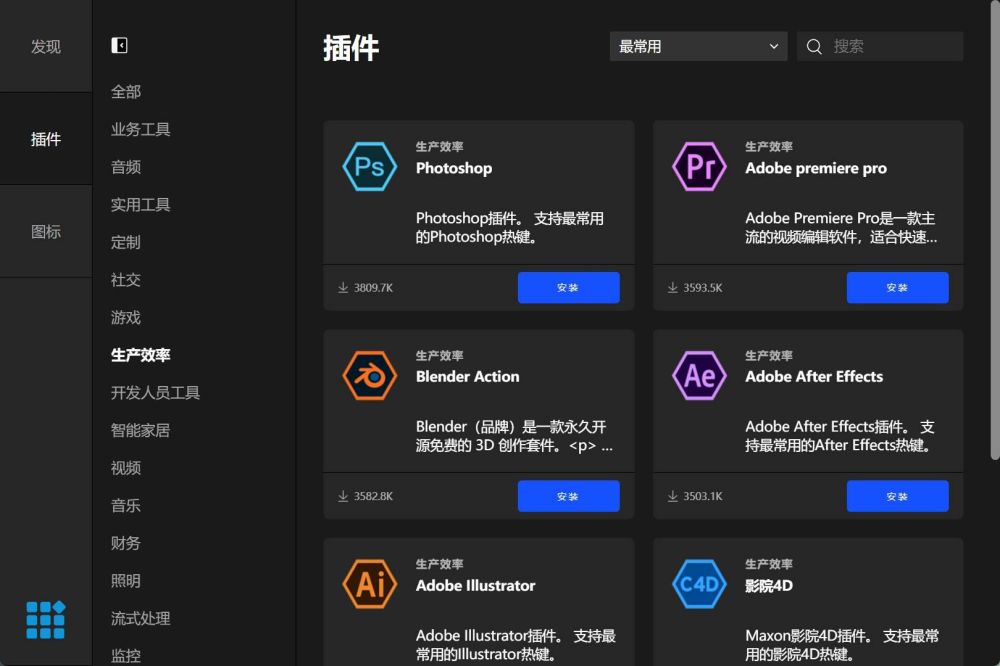Click the 3593.5K download count
This screenshot has height=666, width=1000.
703,288
